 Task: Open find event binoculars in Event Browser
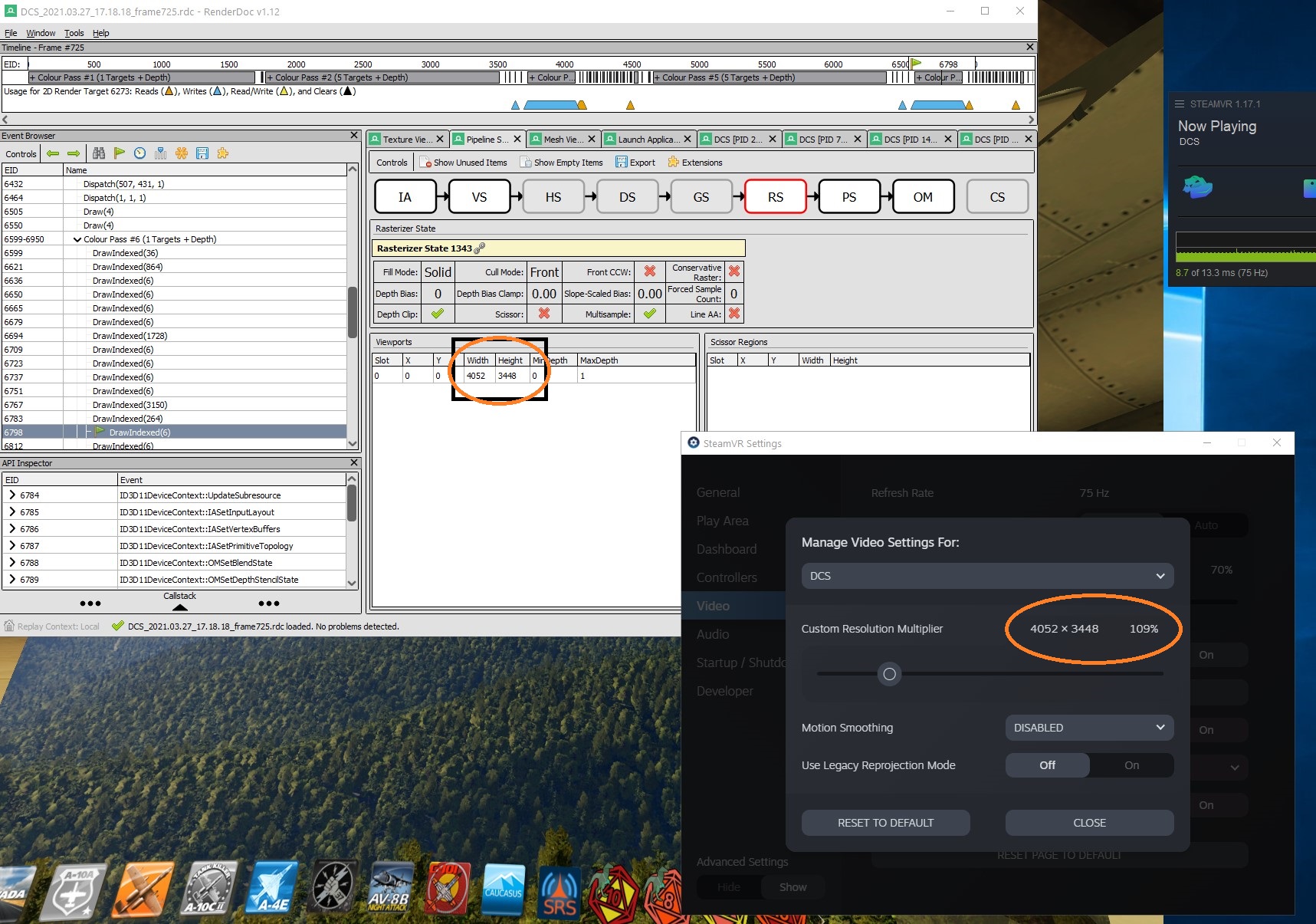(99, 153)
